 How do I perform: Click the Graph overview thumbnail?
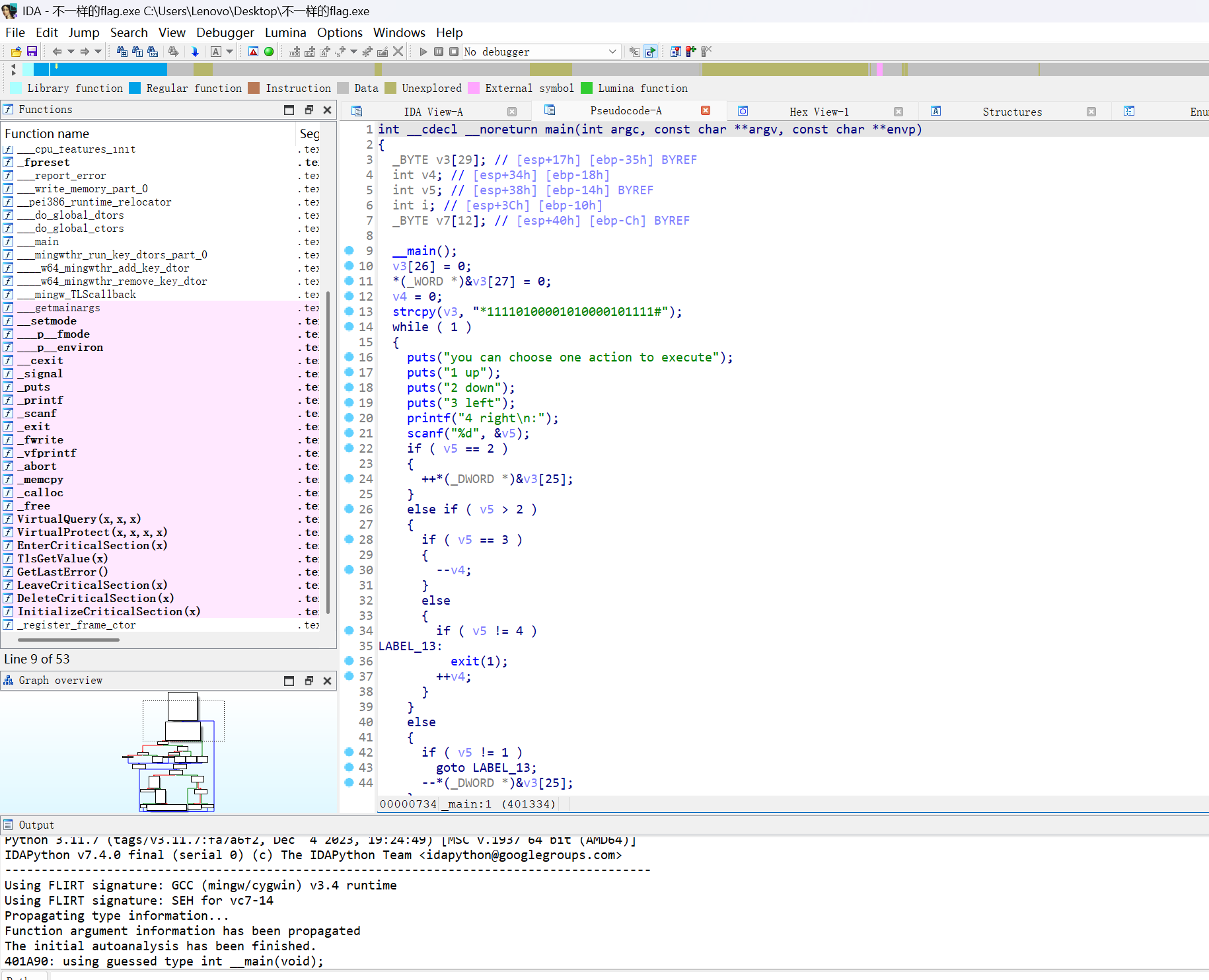coord(176,752)
